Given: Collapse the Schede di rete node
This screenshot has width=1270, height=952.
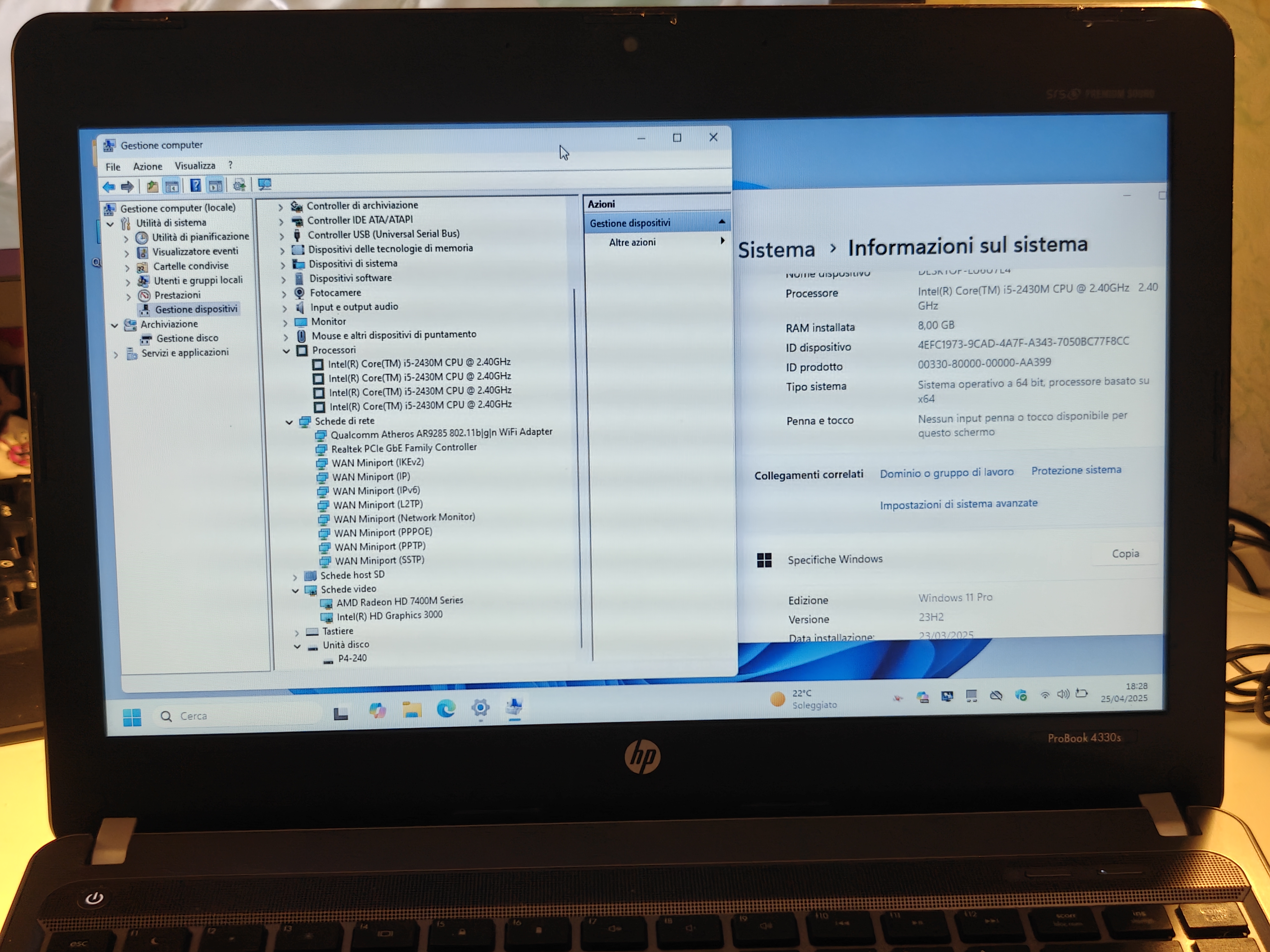Looking at the screenshot, I should coord(289,422).
